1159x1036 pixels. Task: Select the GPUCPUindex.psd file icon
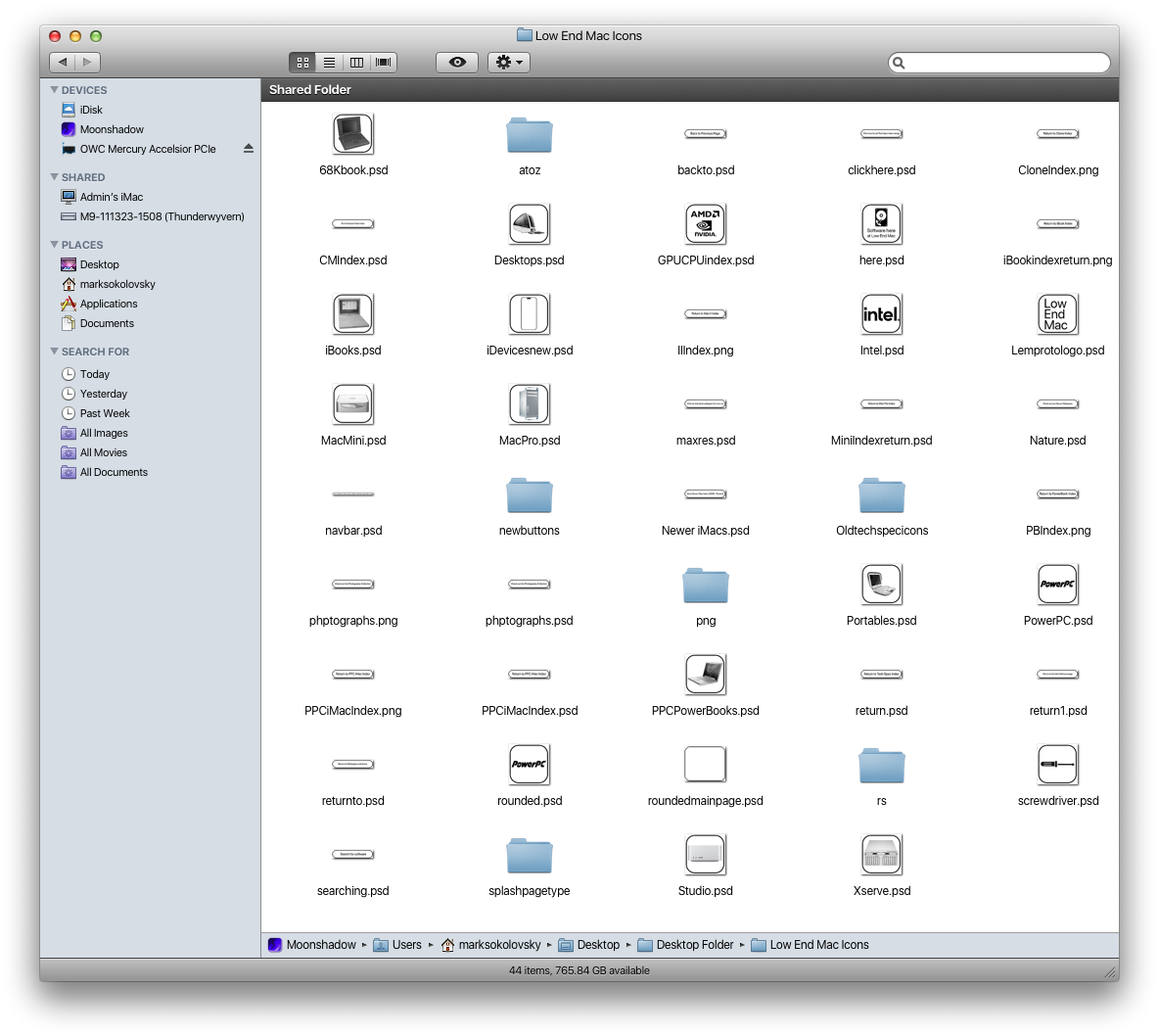pyautogui.click(x=705, y=224)
